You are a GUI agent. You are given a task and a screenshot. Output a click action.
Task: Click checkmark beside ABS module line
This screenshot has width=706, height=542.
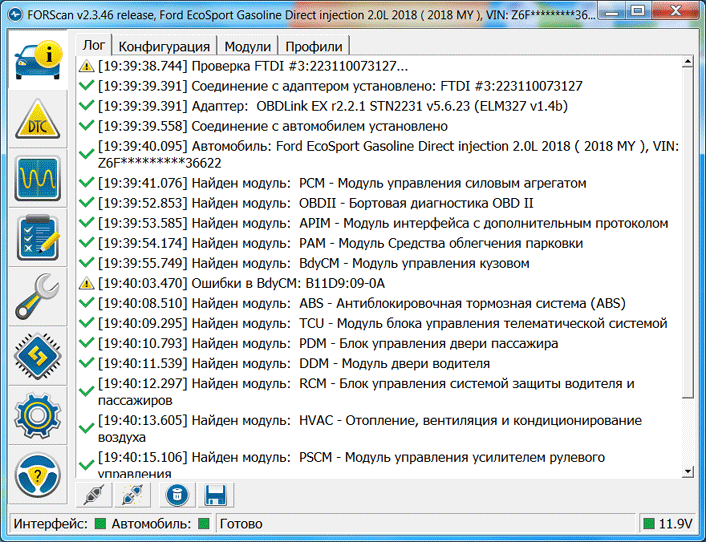[86, 303]
